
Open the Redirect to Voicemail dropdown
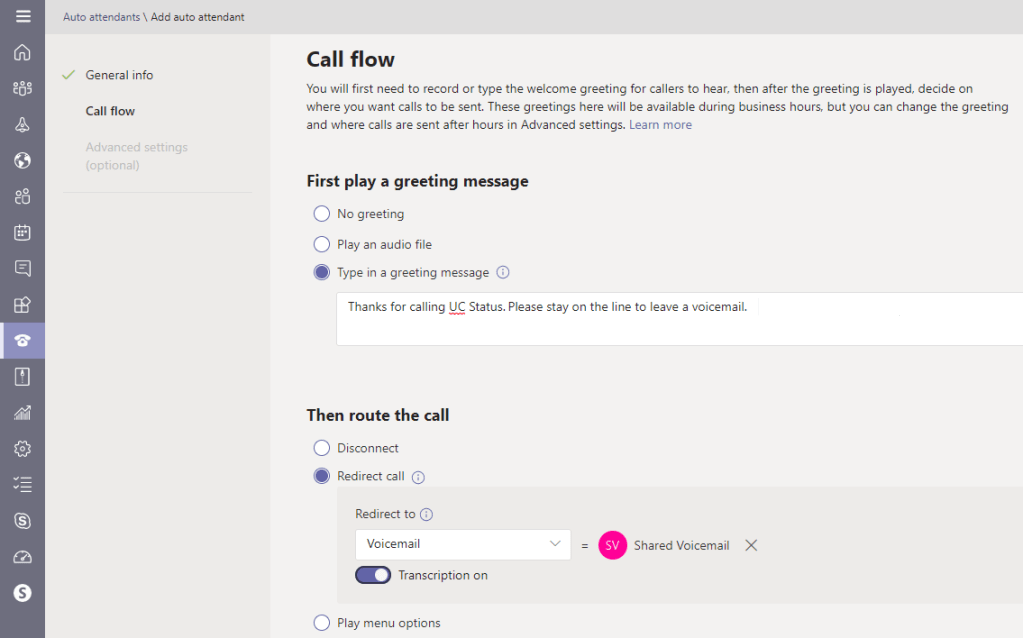click(x=462, y=545)
